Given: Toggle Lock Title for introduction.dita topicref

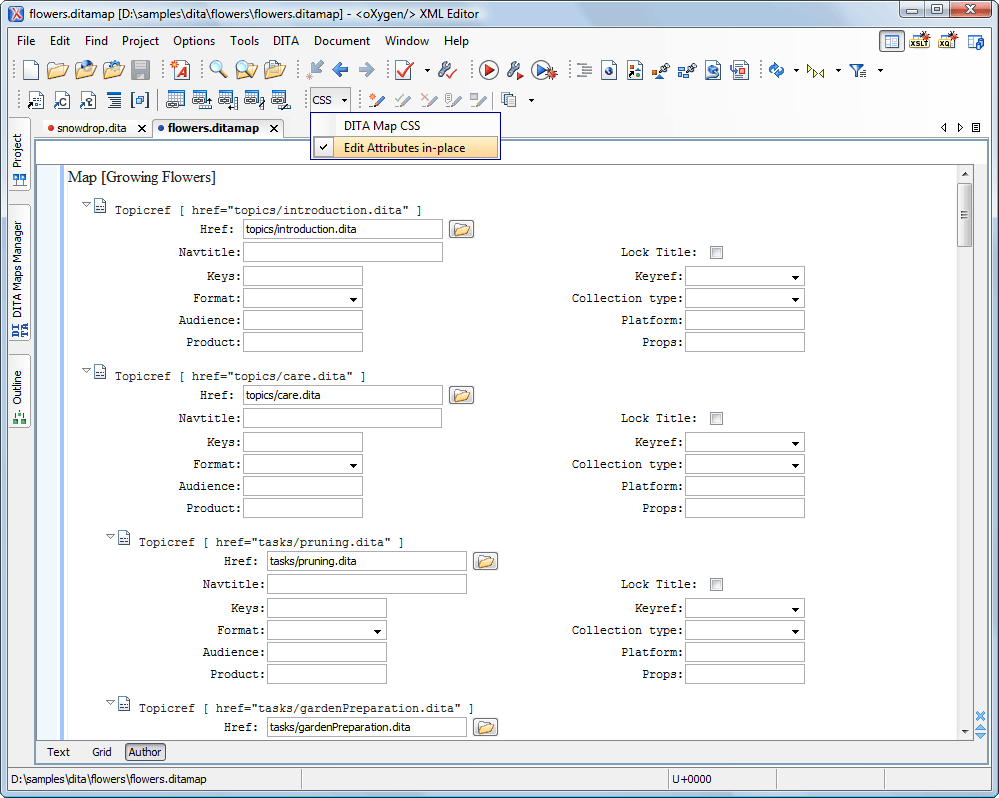Looking at the screenshot, I should [x=717, y=253].
